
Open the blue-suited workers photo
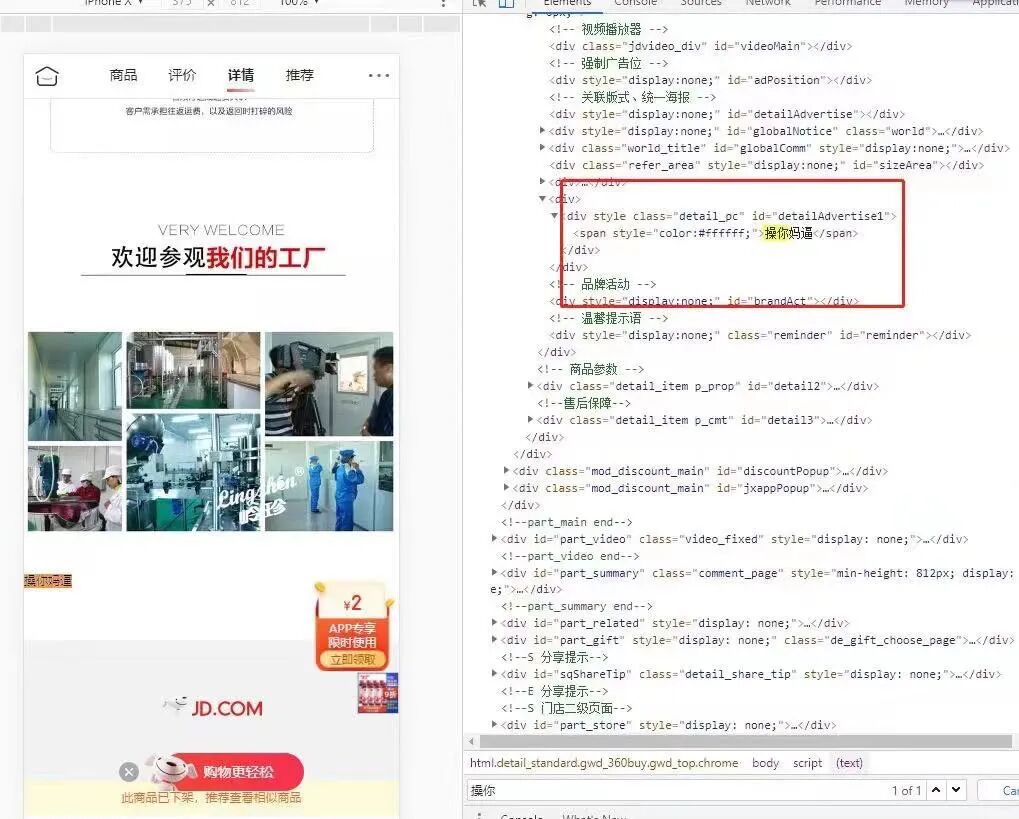pos(329,486)
